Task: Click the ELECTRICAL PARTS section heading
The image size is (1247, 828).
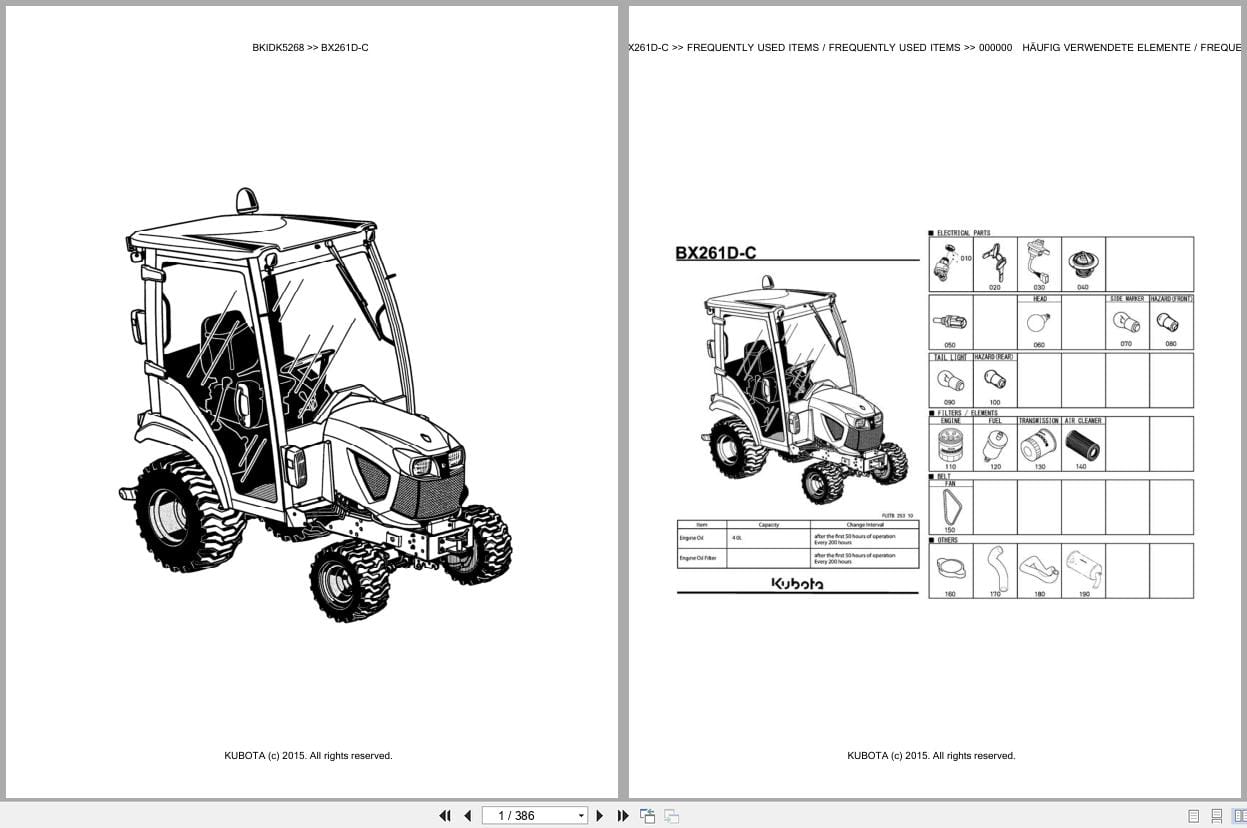Action: tap(963, 233)
